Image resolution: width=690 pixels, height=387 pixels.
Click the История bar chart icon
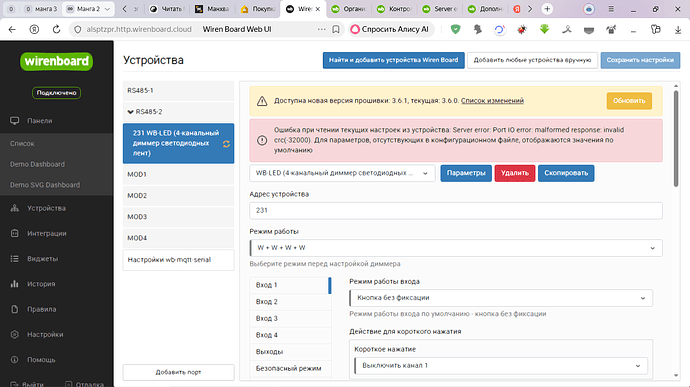pos(15,284)
